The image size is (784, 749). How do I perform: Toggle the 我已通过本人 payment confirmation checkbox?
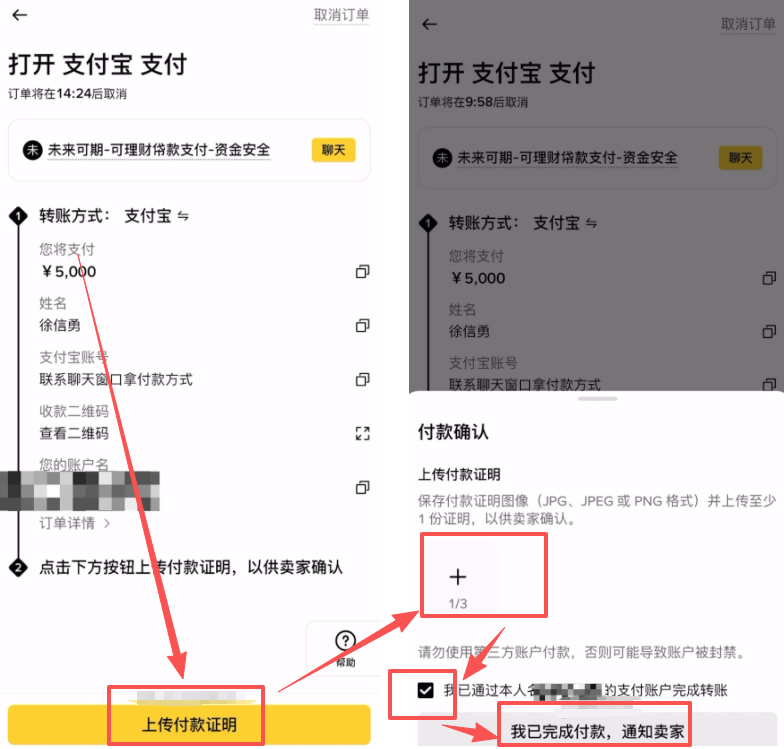[x=426, y=690]
